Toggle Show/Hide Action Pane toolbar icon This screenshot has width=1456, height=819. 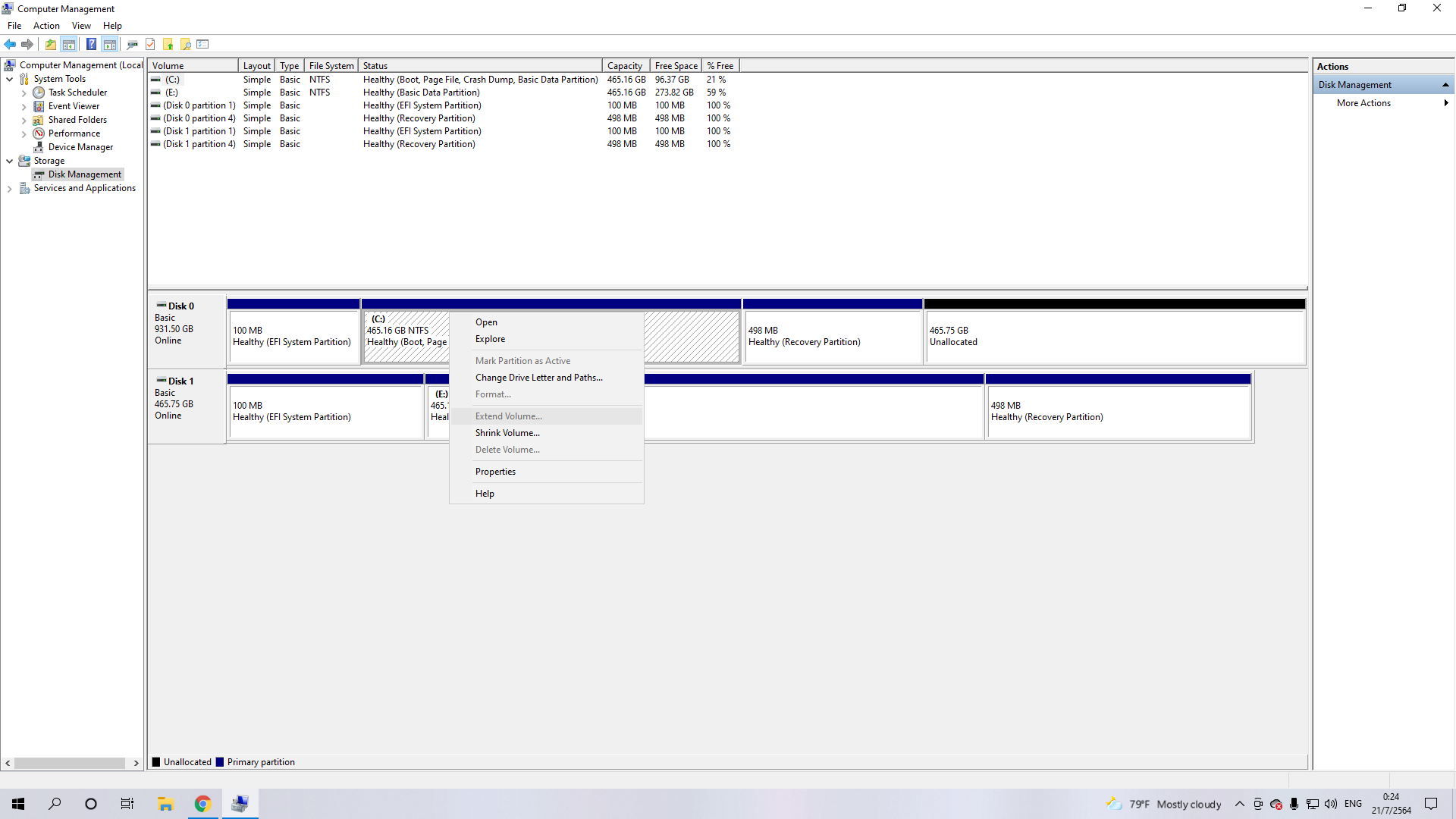coord(110,44)
